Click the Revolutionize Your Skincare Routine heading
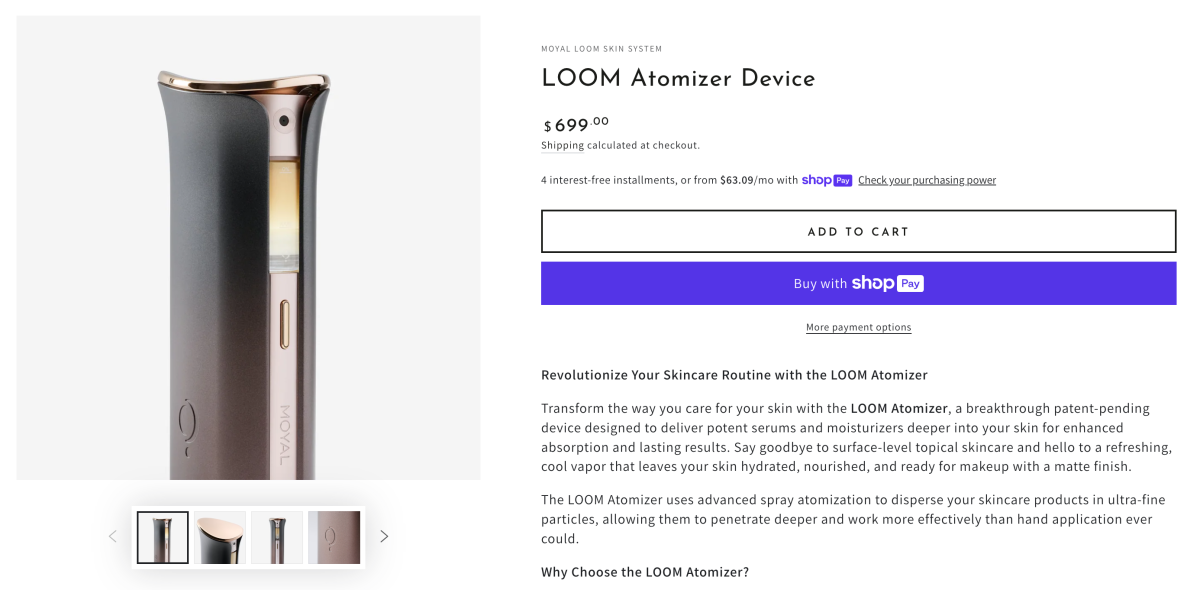 (734, 375)
